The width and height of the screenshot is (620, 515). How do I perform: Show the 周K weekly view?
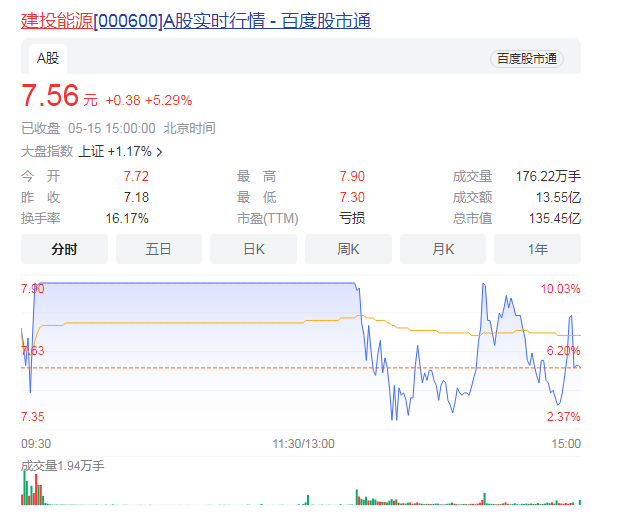(x=348, y=249)
